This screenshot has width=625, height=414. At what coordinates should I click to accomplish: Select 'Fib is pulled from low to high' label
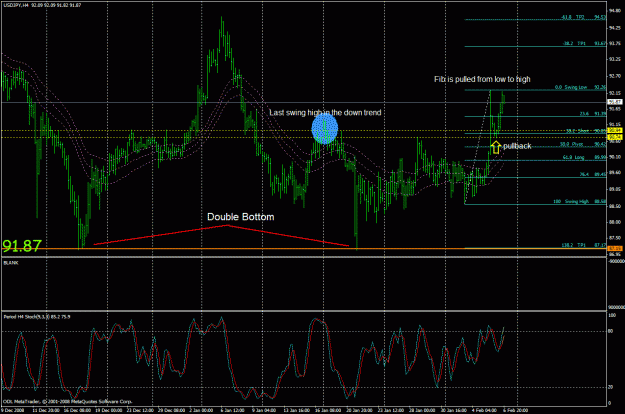(x=482, y=79)
